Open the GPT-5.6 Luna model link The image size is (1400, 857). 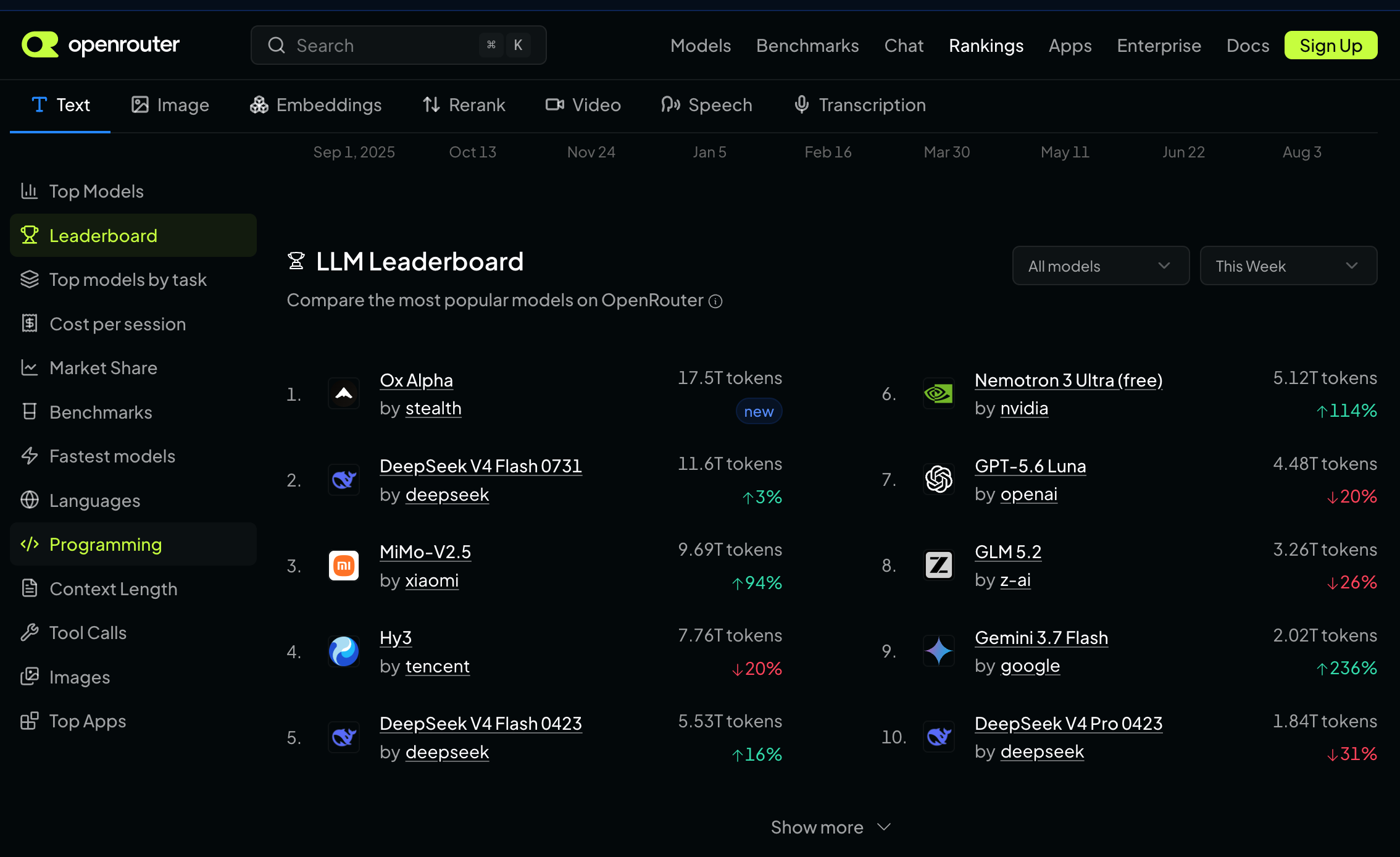pyautogui.click(x=1030, y=466)
